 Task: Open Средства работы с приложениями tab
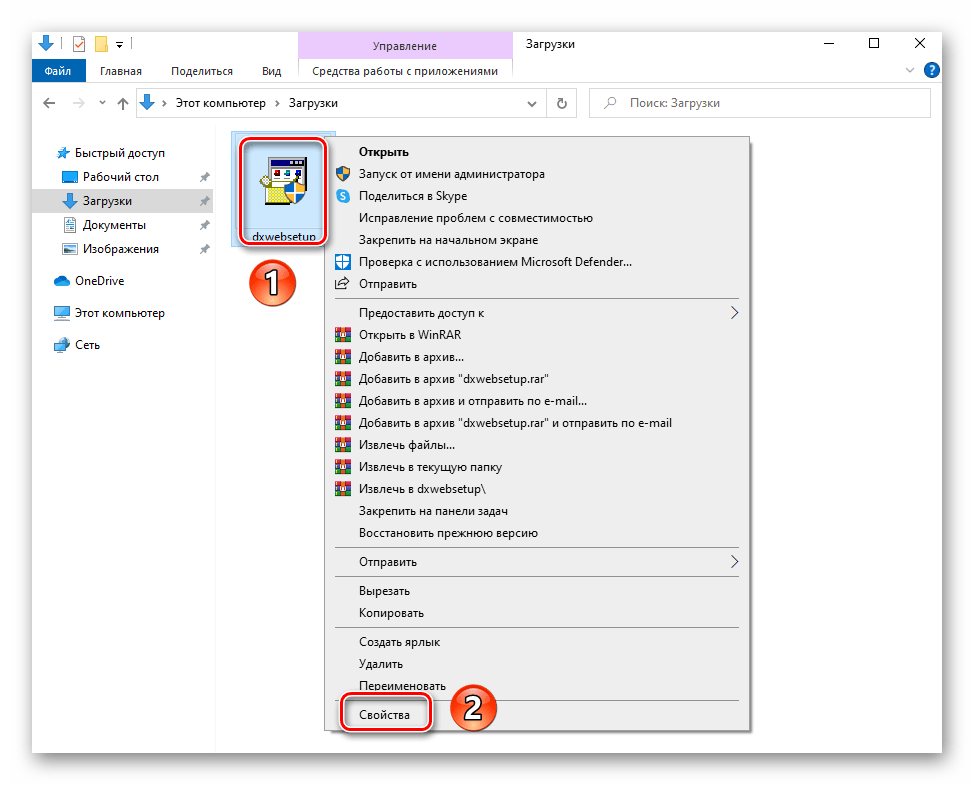[405, 71]
